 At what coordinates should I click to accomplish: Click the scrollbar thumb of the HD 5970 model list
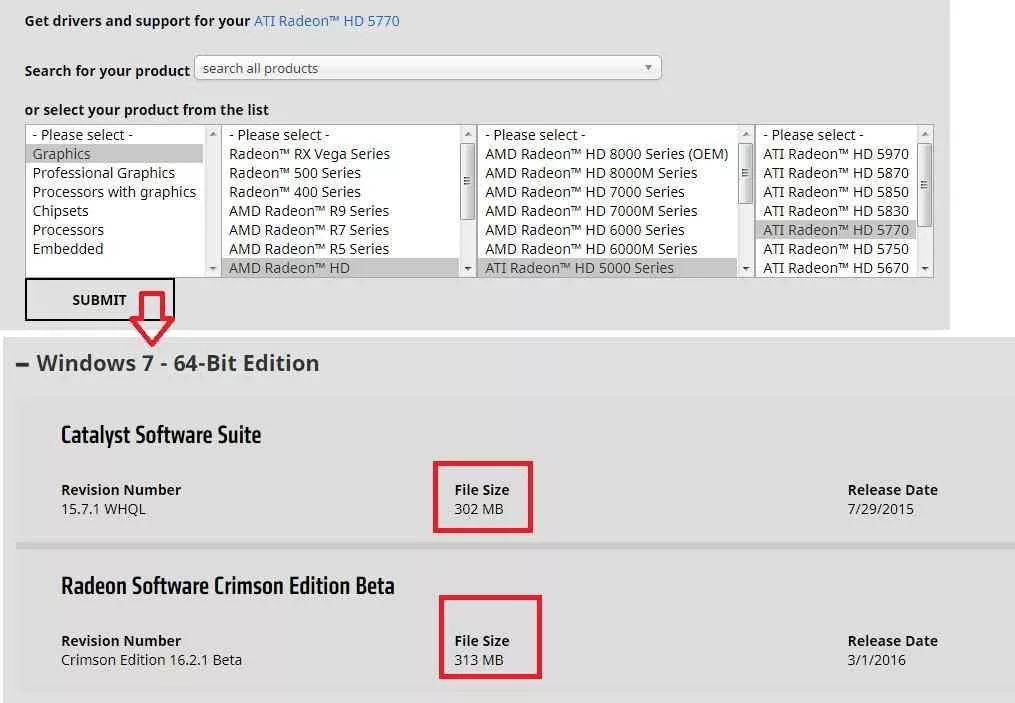point(925,185)
